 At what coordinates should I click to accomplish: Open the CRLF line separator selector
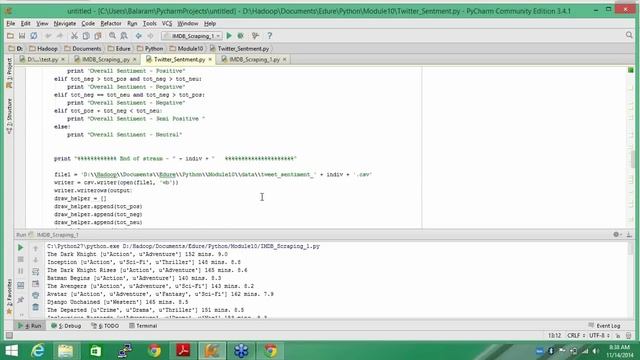tap(576, 336)
